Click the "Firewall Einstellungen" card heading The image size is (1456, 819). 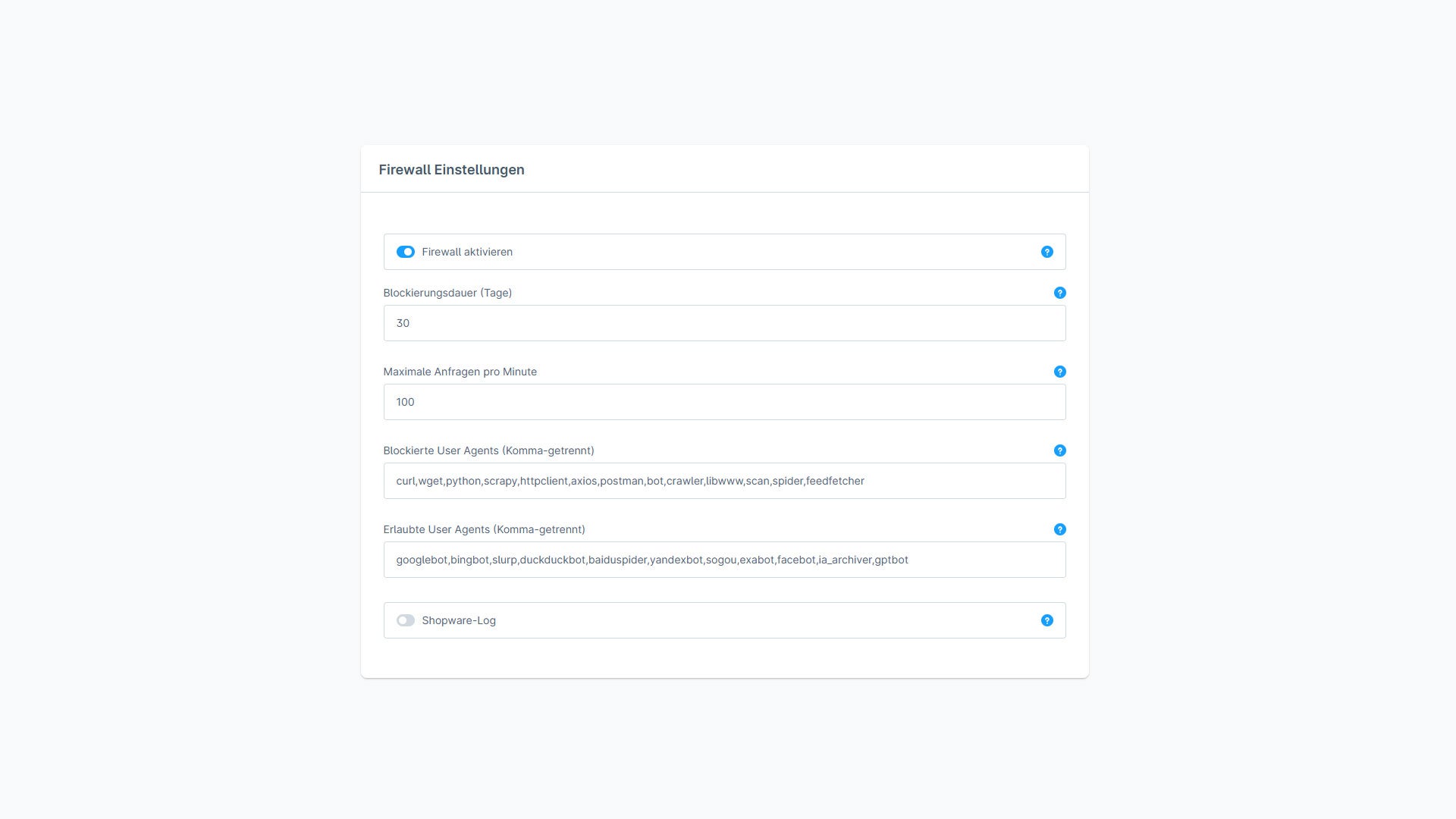(451, 170)
